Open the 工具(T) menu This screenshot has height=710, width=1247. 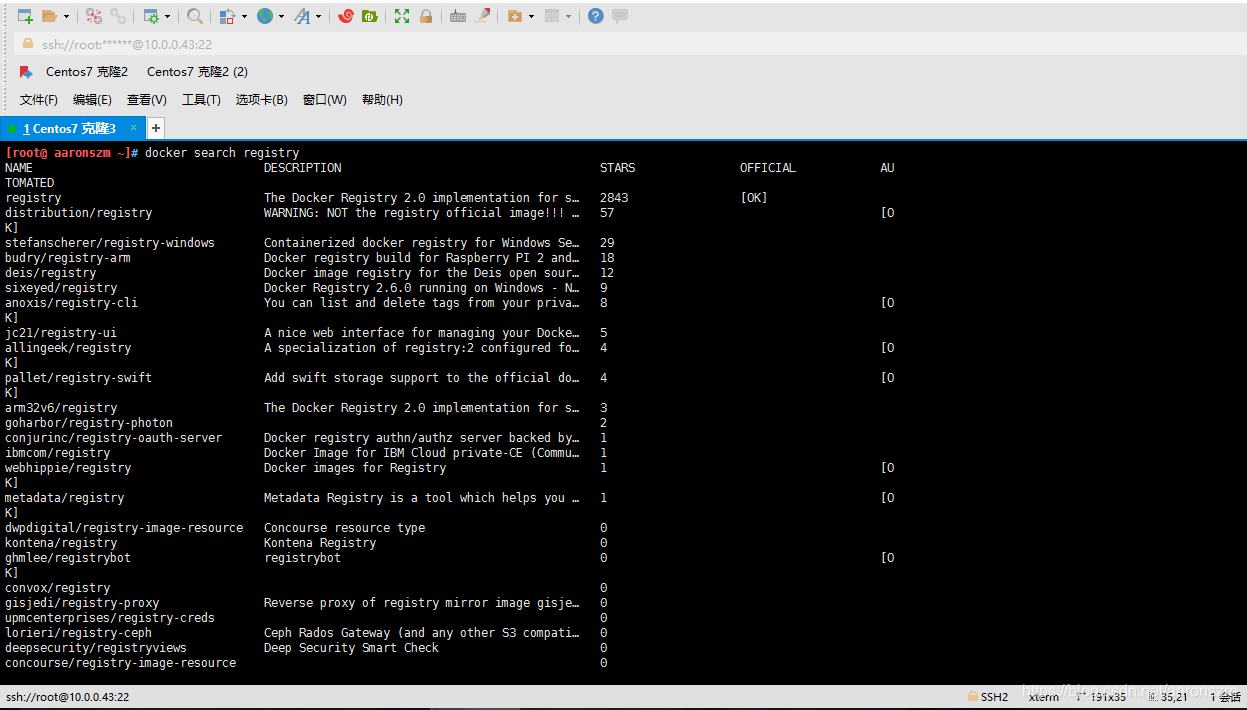pos(201,100)
